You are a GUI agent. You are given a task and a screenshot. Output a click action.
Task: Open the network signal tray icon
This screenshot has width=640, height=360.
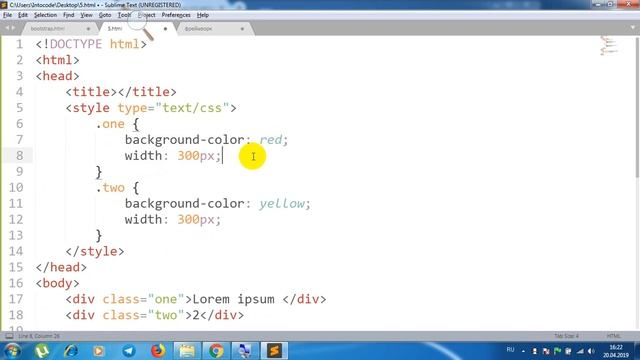580,351
